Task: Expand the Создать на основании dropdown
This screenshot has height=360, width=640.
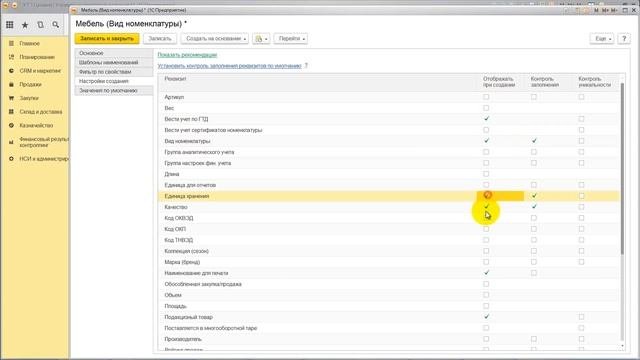Action: click(x=215, y=38)
